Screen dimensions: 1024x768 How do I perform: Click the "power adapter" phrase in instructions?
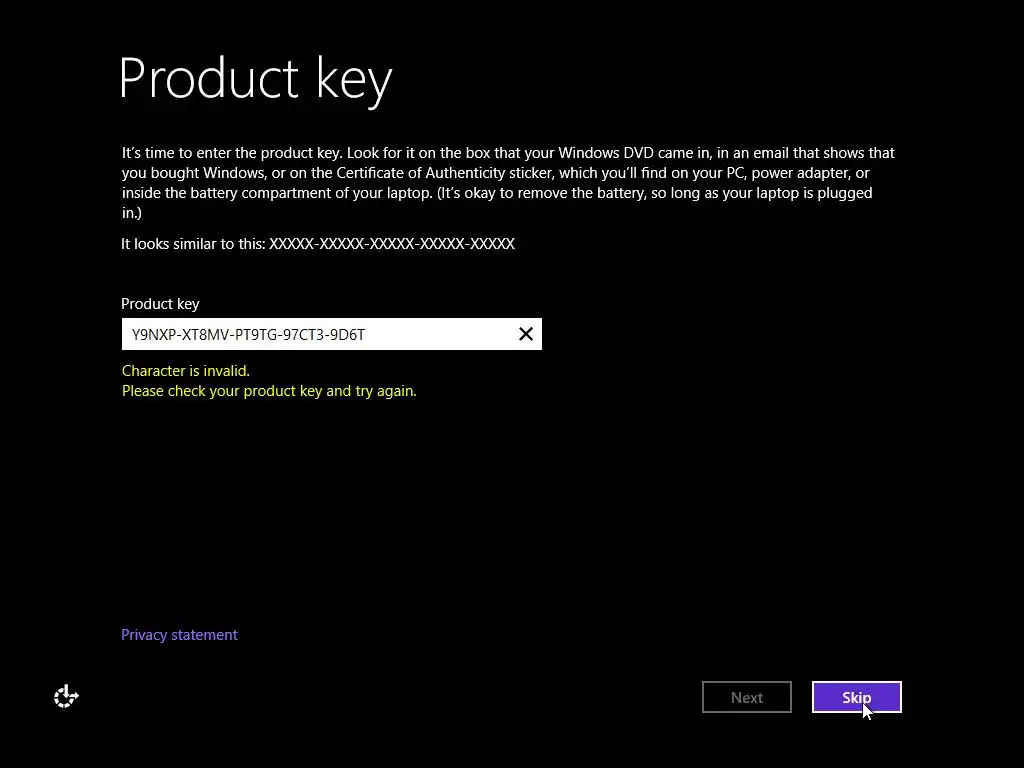795,173
